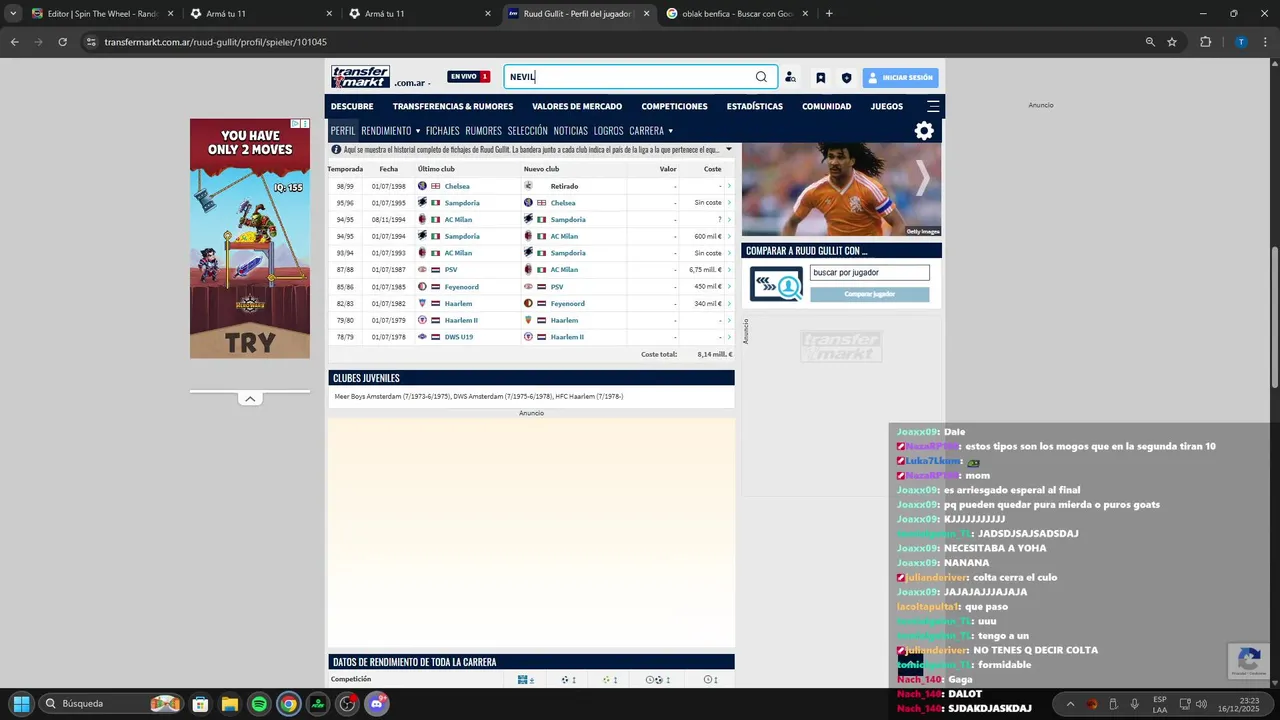This screenshot has height=720, width=1280.
Task: Open TRANSFERENCIAS & RUMORES menu
Action: point(453,106)
